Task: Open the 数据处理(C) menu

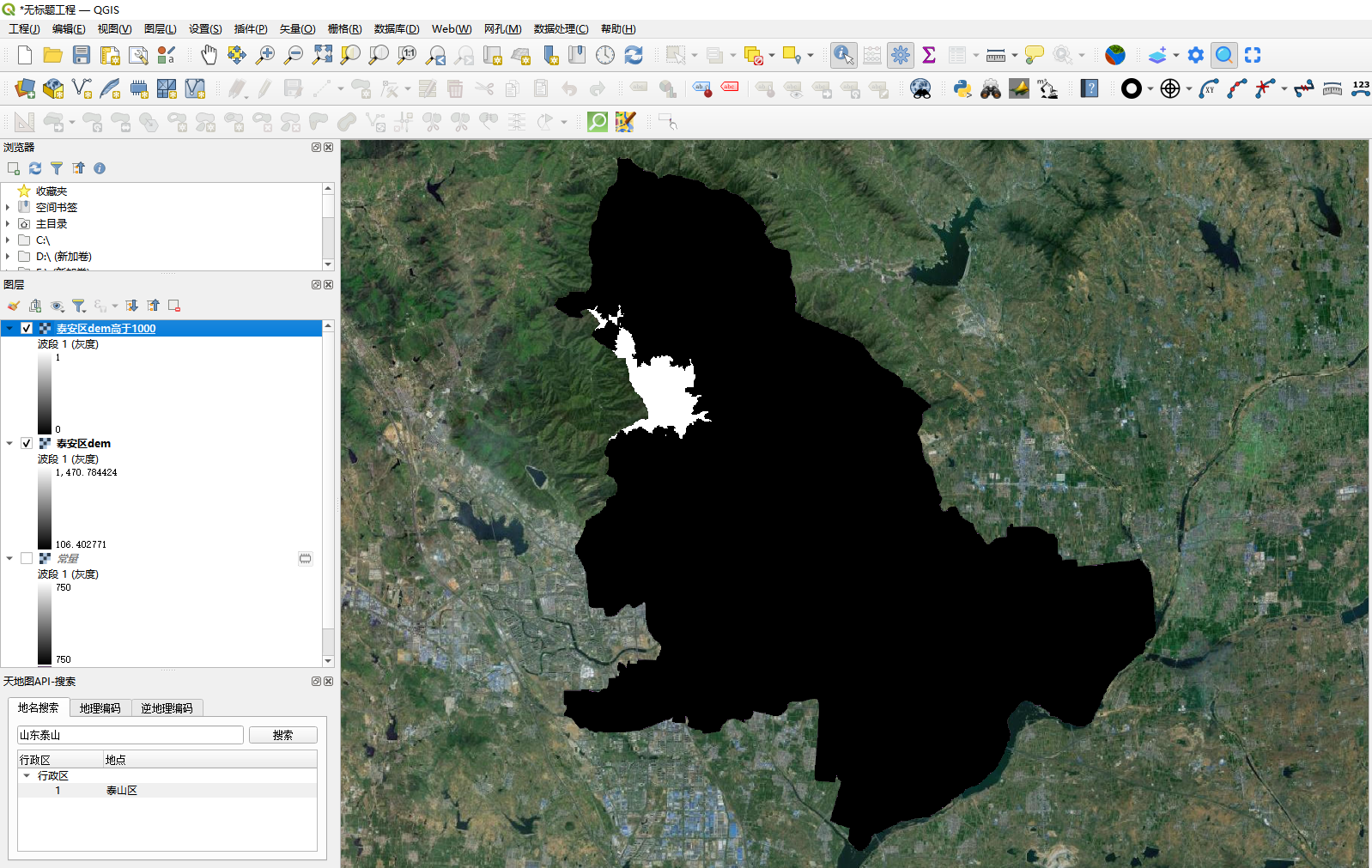Action: point(562,28)
